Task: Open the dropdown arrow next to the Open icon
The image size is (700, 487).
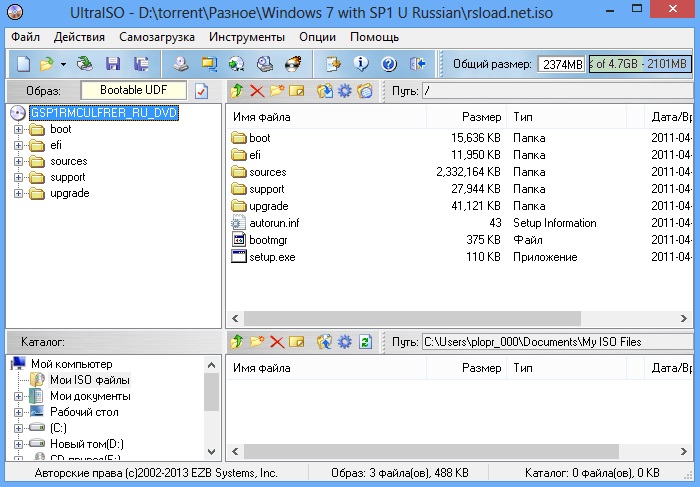Action: coord(63,64)
